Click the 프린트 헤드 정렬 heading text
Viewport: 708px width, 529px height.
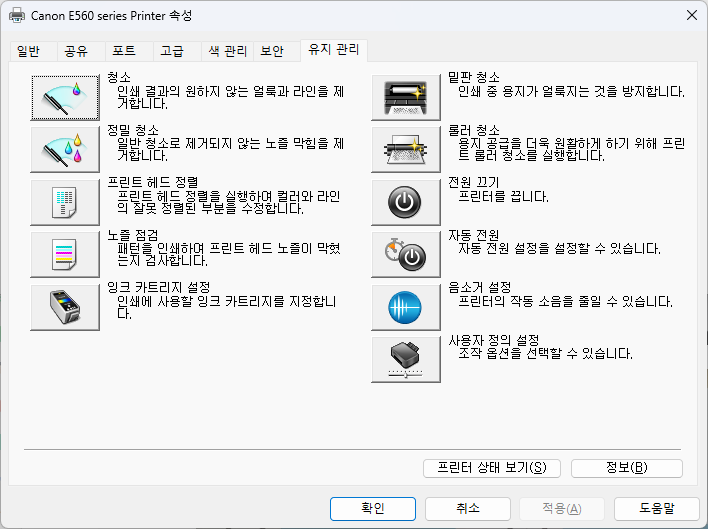[x=153, y=182]
